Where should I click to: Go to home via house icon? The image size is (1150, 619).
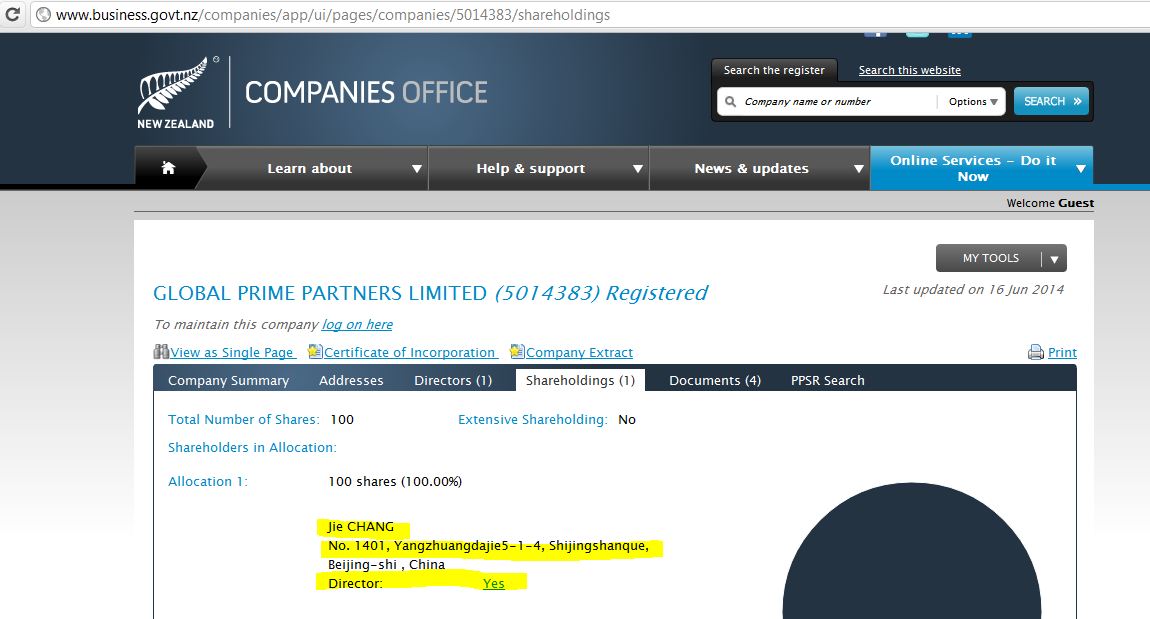coord(168,168)
